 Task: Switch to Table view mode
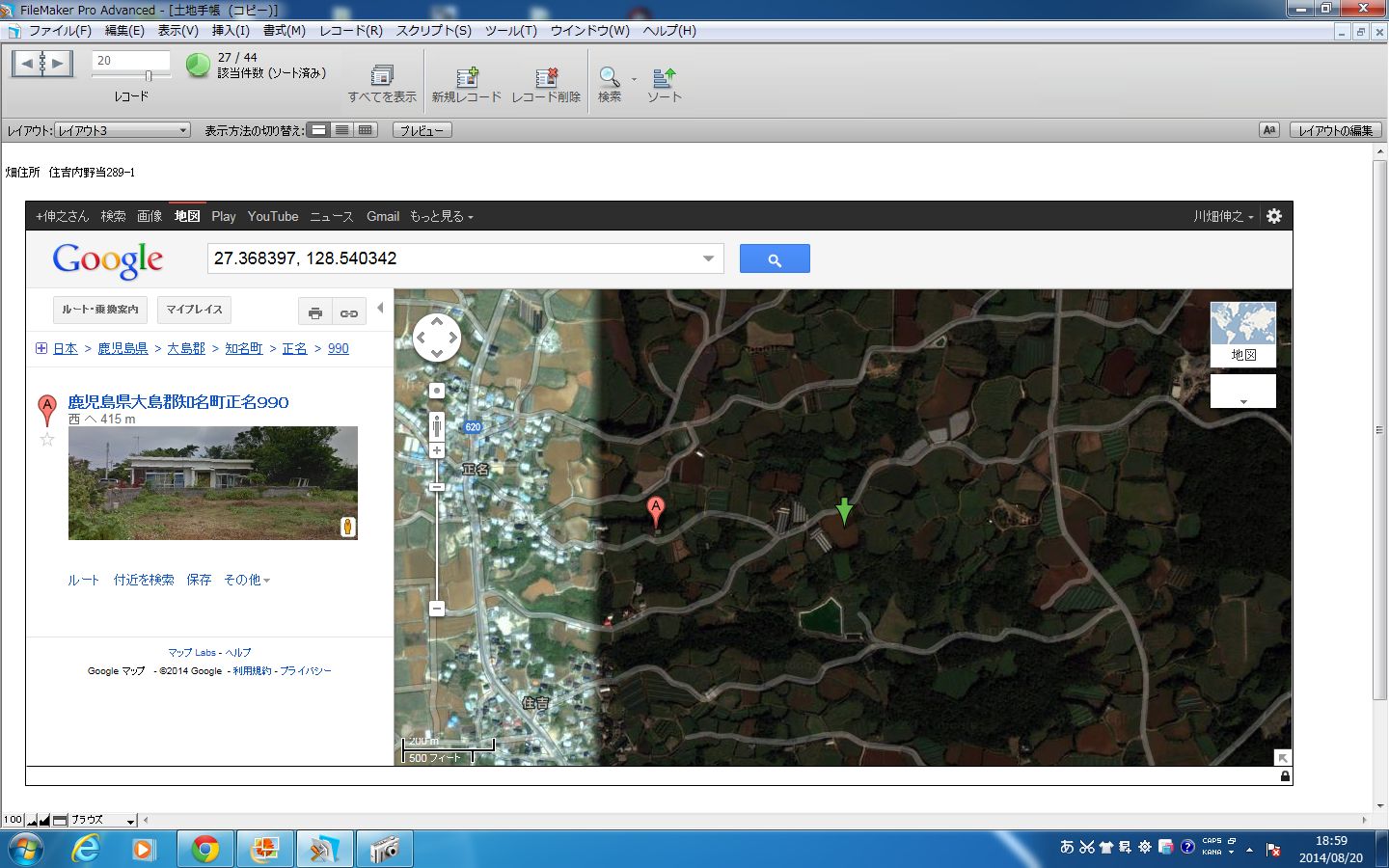tap(366, 130)
